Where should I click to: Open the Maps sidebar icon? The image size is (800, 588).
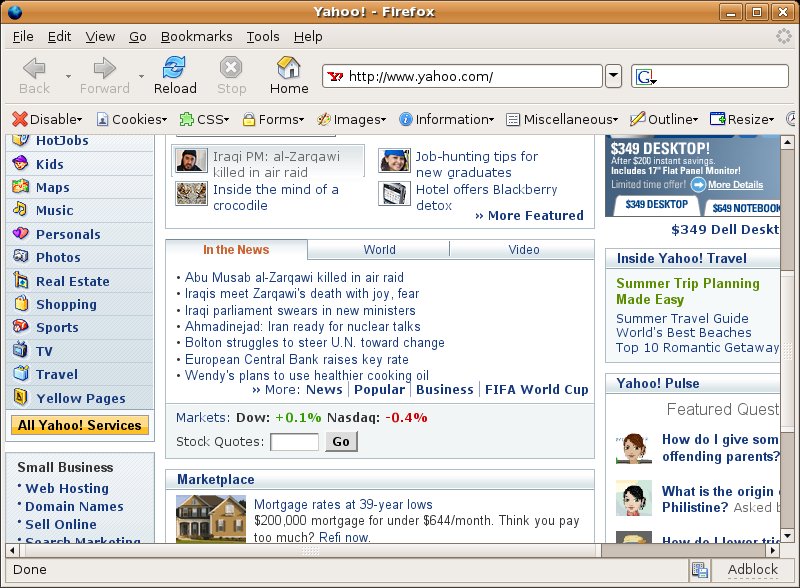coord(20,186)
